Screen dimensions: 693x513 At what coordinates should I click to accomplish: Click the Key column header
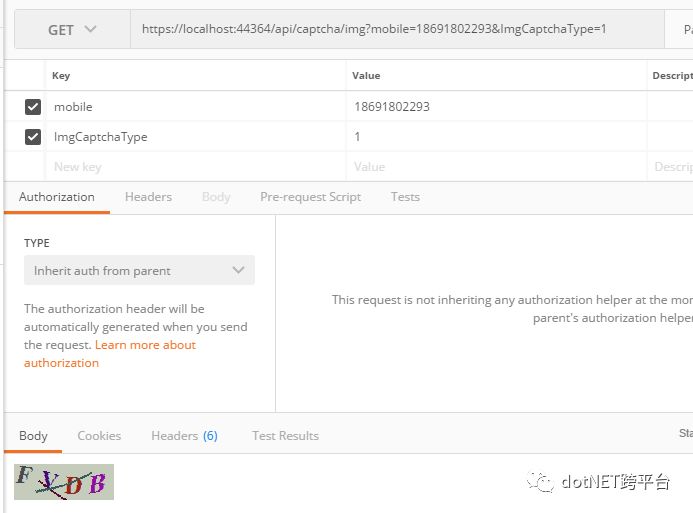pyautogui.click(x=61, y=76)
